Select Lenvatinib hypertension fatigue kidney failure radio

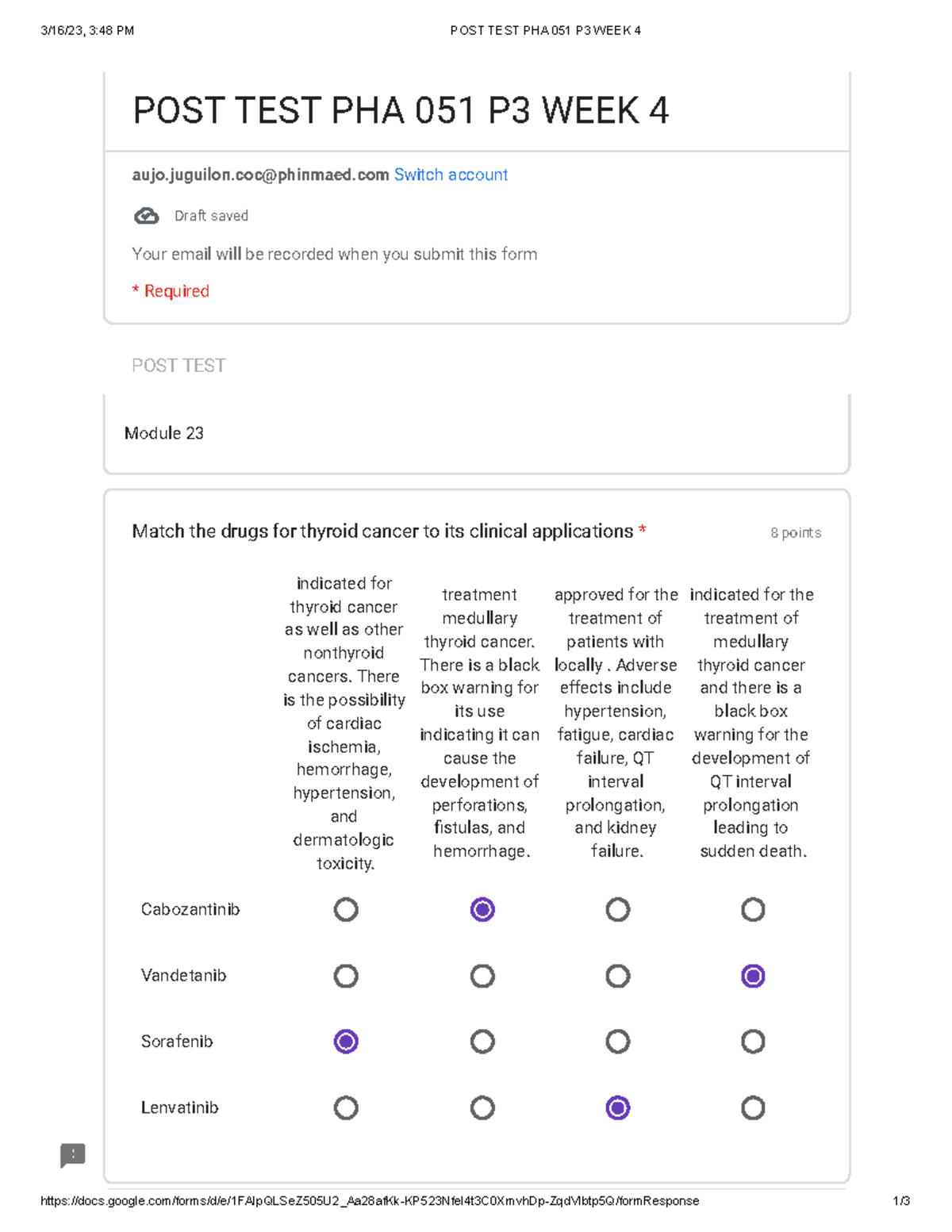coord(618,1107)
